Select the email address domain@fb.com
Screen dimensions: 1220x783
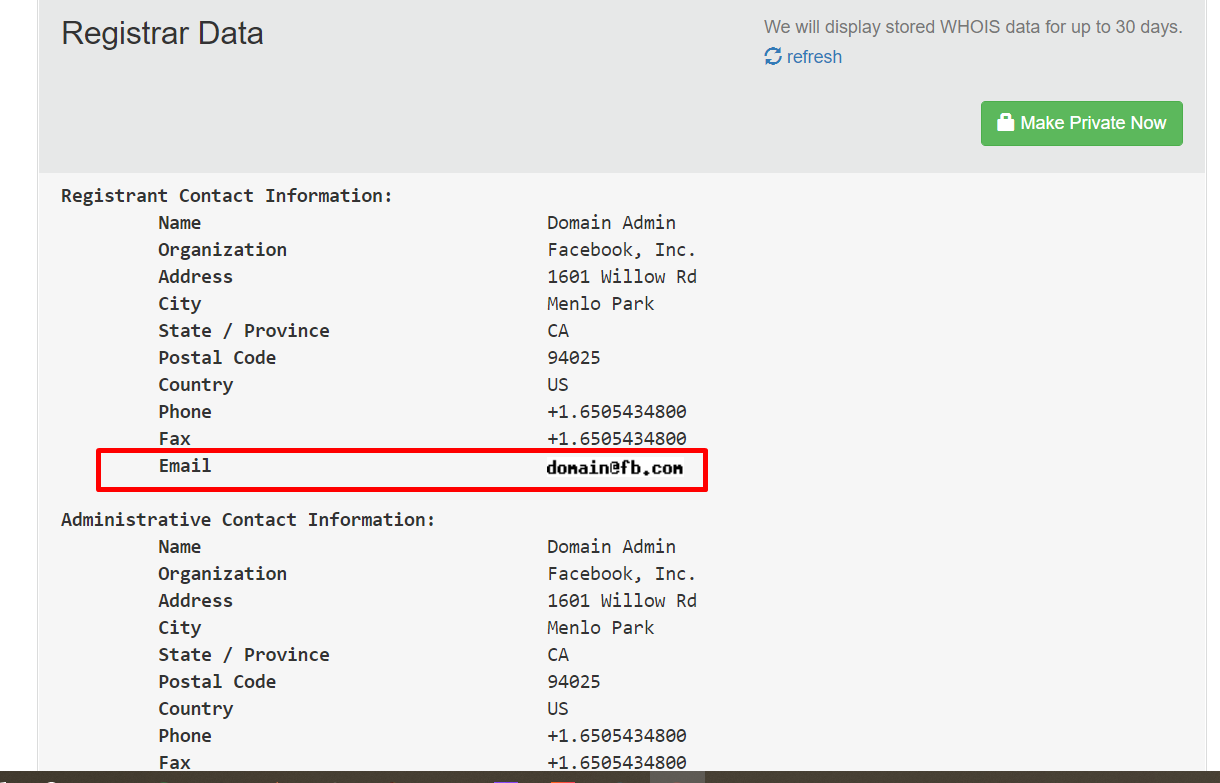click(615, 467)
